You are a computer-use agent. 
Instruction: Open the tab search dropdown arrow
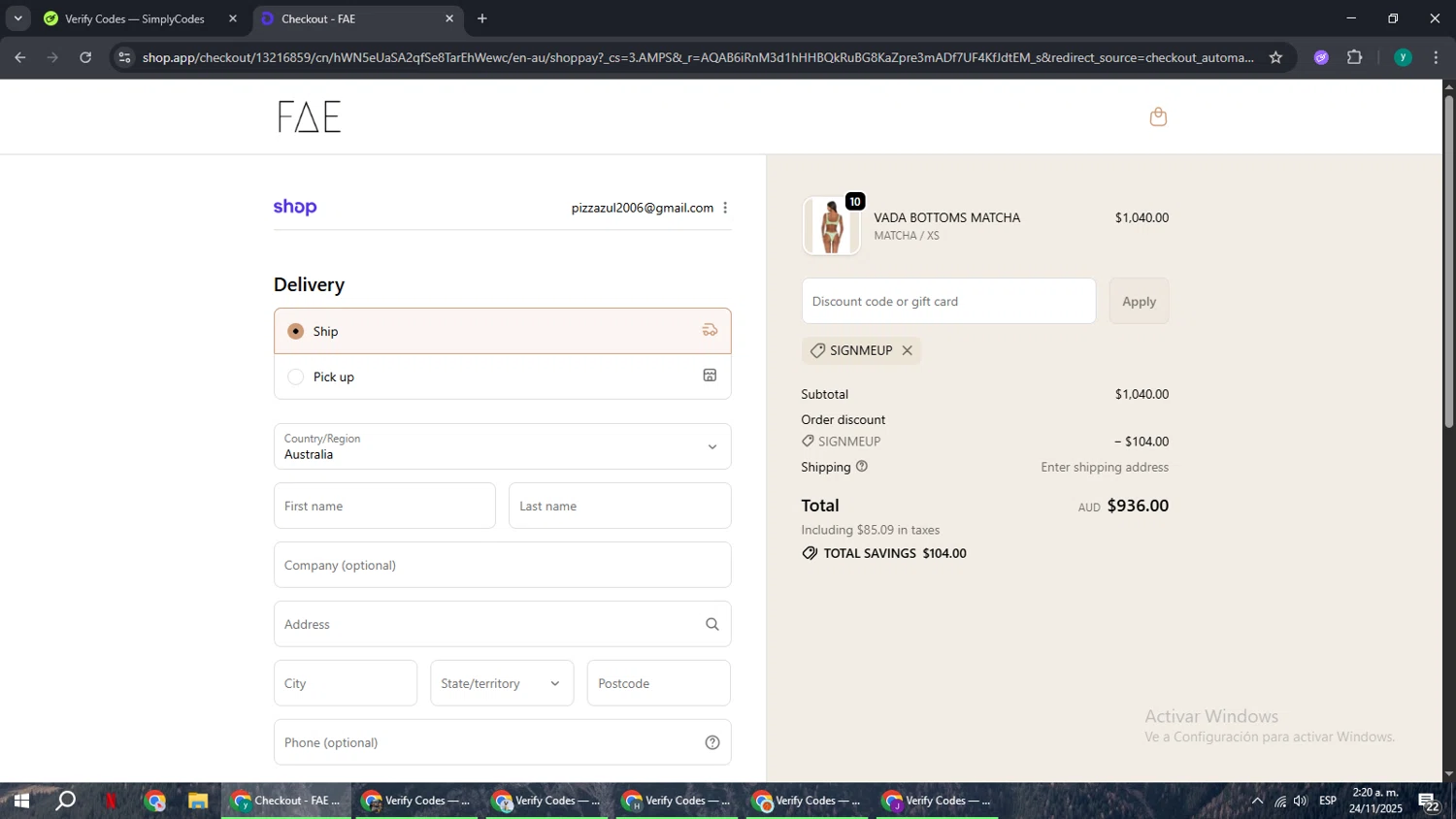pos(17,18)
